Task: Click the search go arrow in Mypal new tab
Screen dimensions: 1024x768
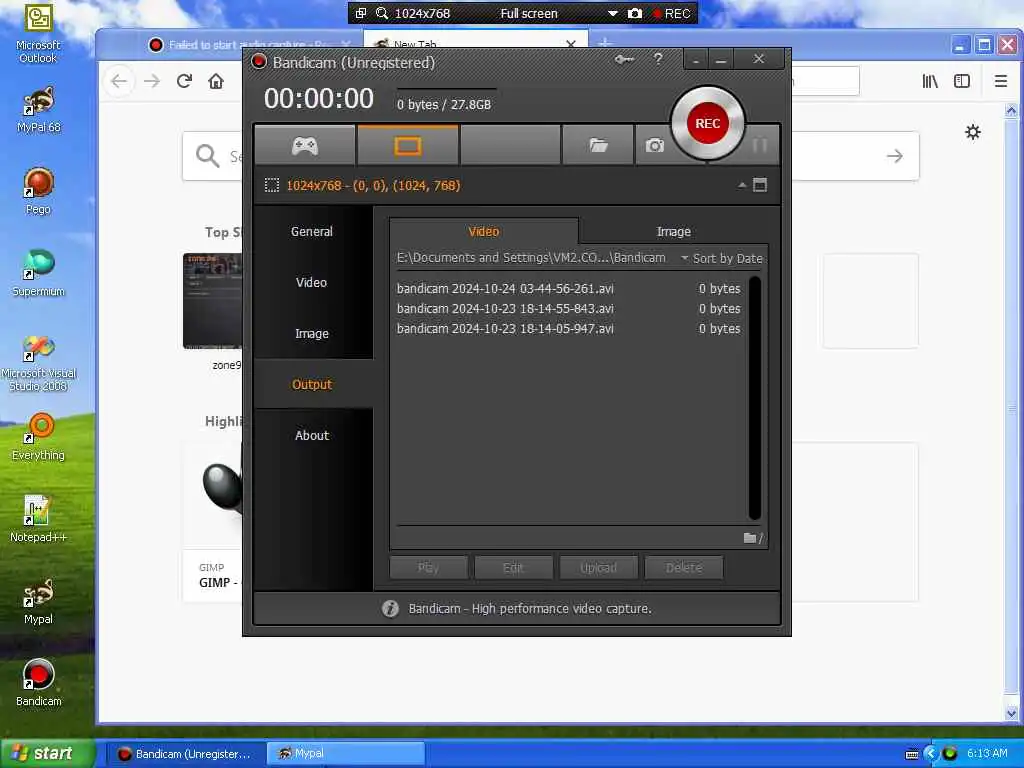Action: pos(895,156)
